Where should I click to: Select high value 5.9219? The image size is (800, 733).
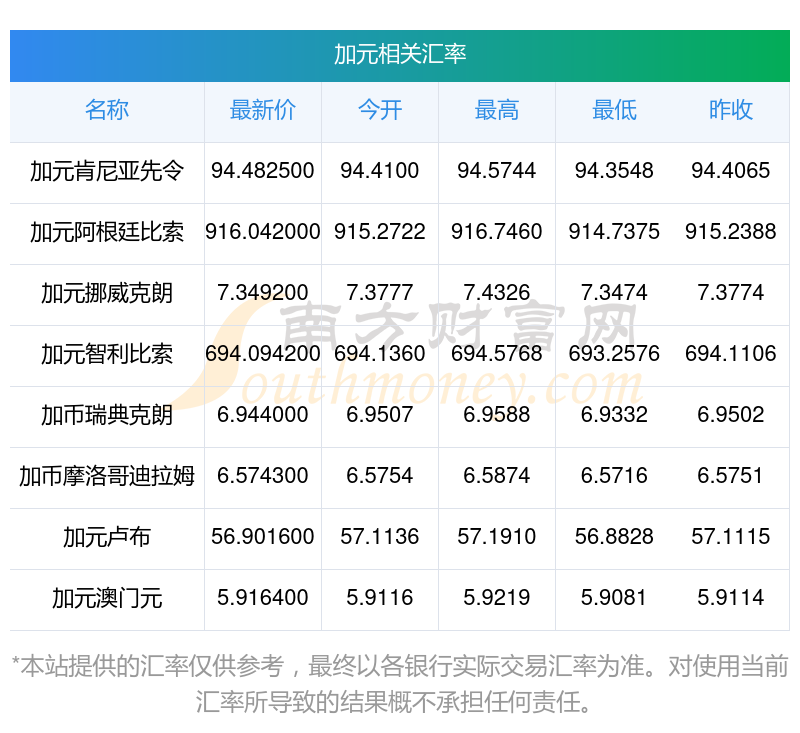(497, 598)
